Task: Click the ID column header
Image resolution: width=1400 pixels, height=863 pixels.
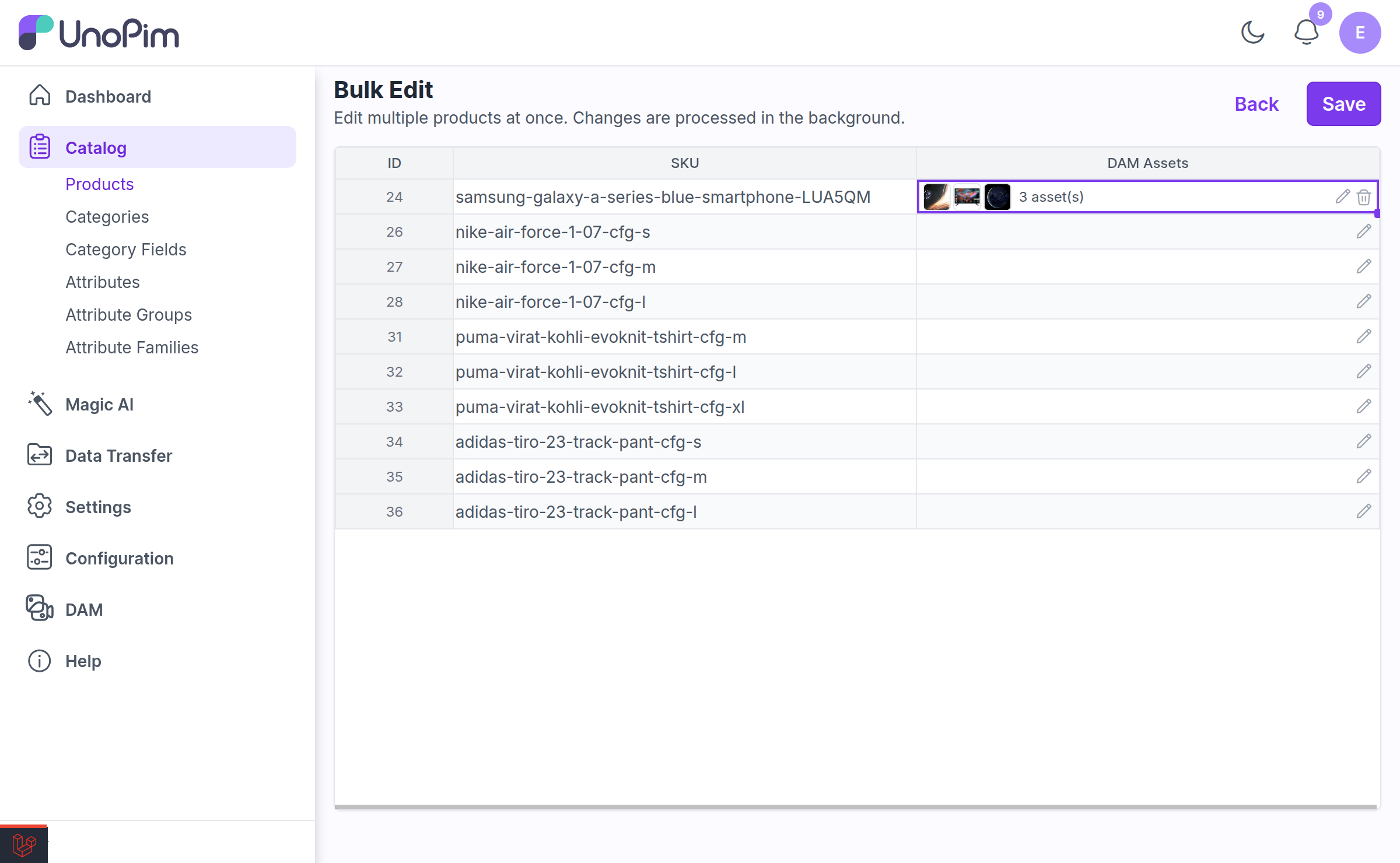Action: pyautogui.click(x=394, y=163)
